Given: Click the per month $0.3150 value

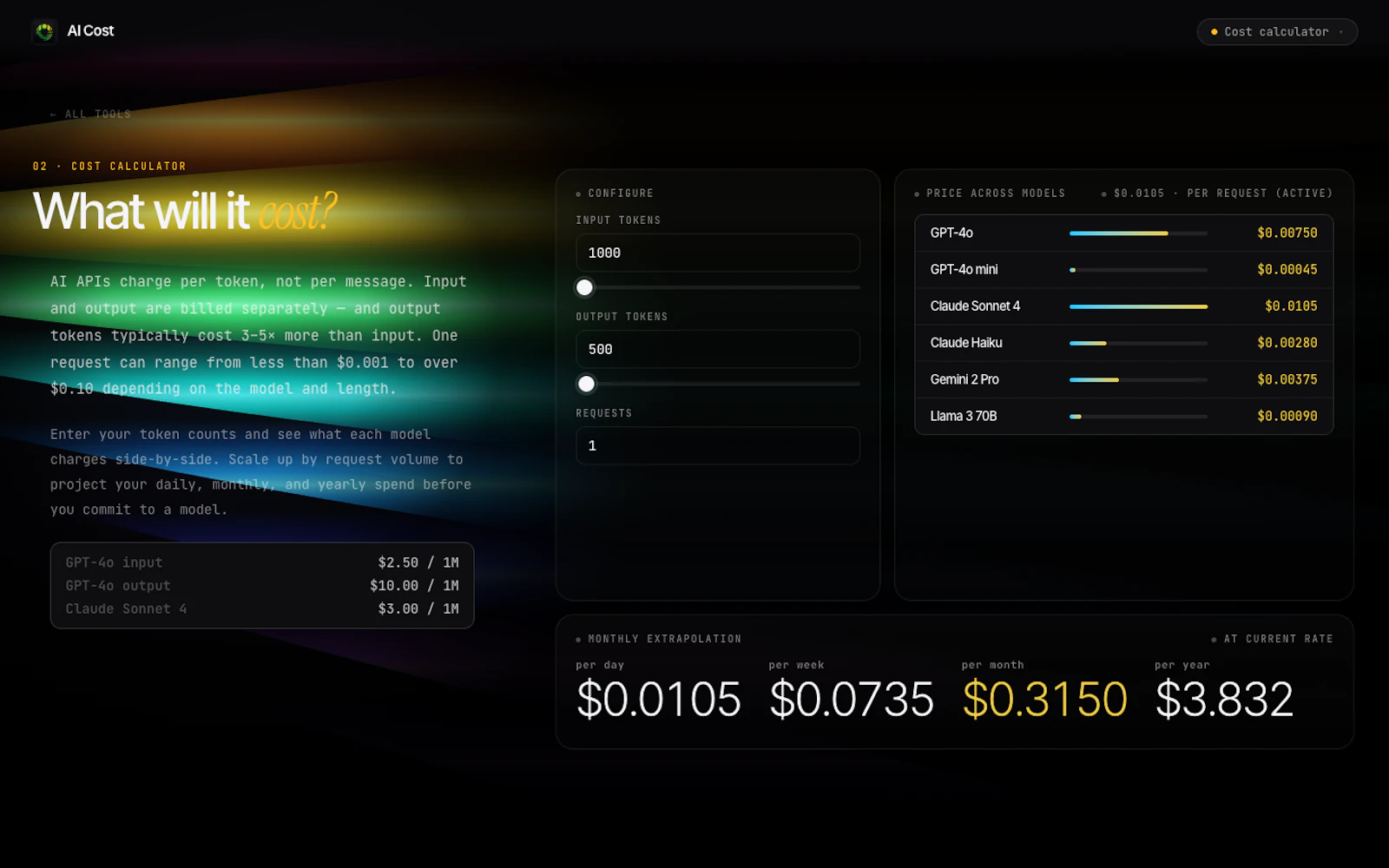Looking at the screenshot, I should coord(1044,700).
